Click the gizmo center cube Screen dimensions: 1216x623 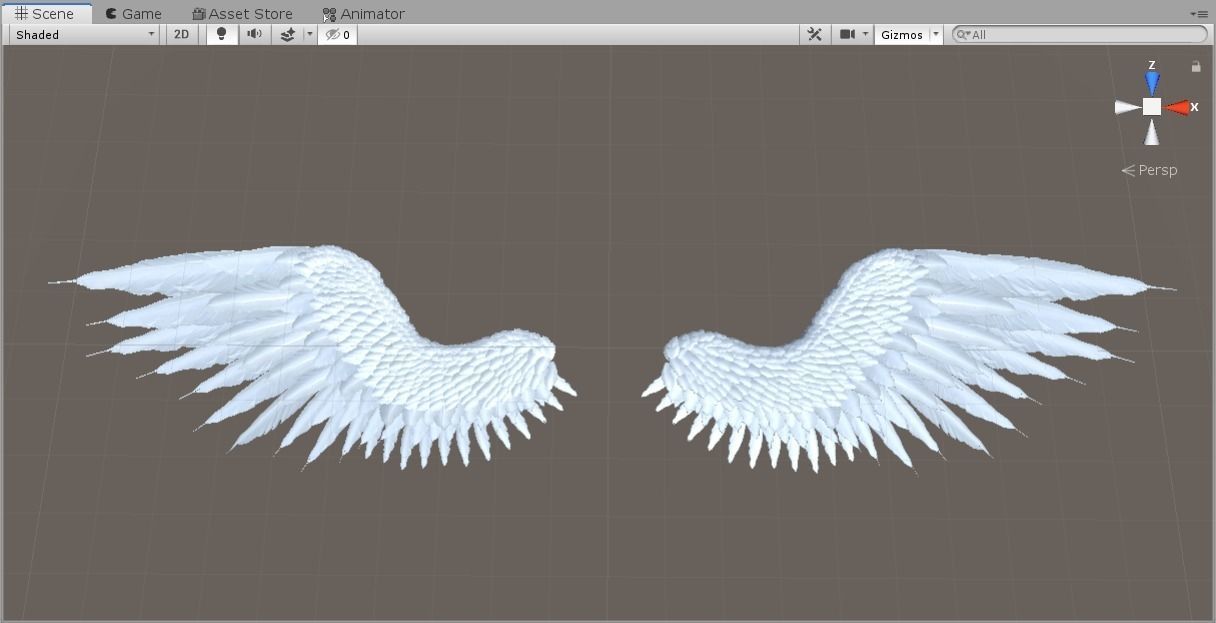tap(1152, 106)
